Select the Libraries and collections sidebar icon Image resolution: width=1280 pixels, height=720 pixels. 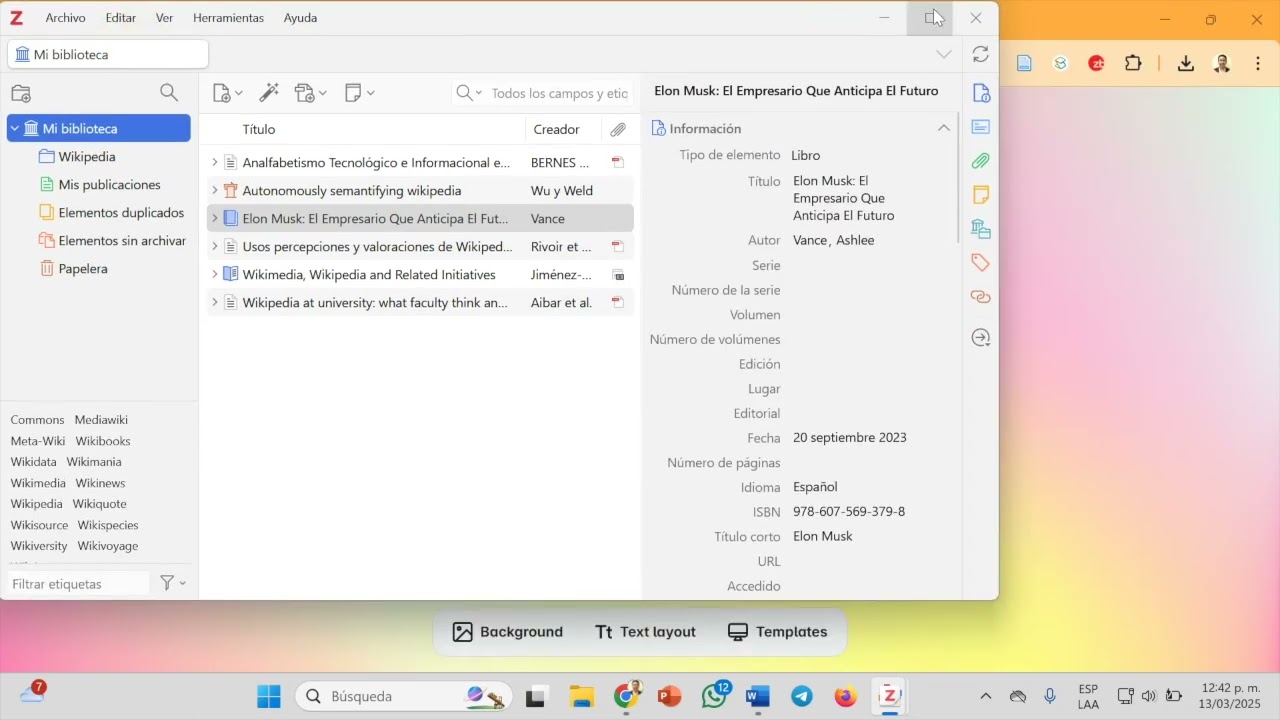point(981,229)
